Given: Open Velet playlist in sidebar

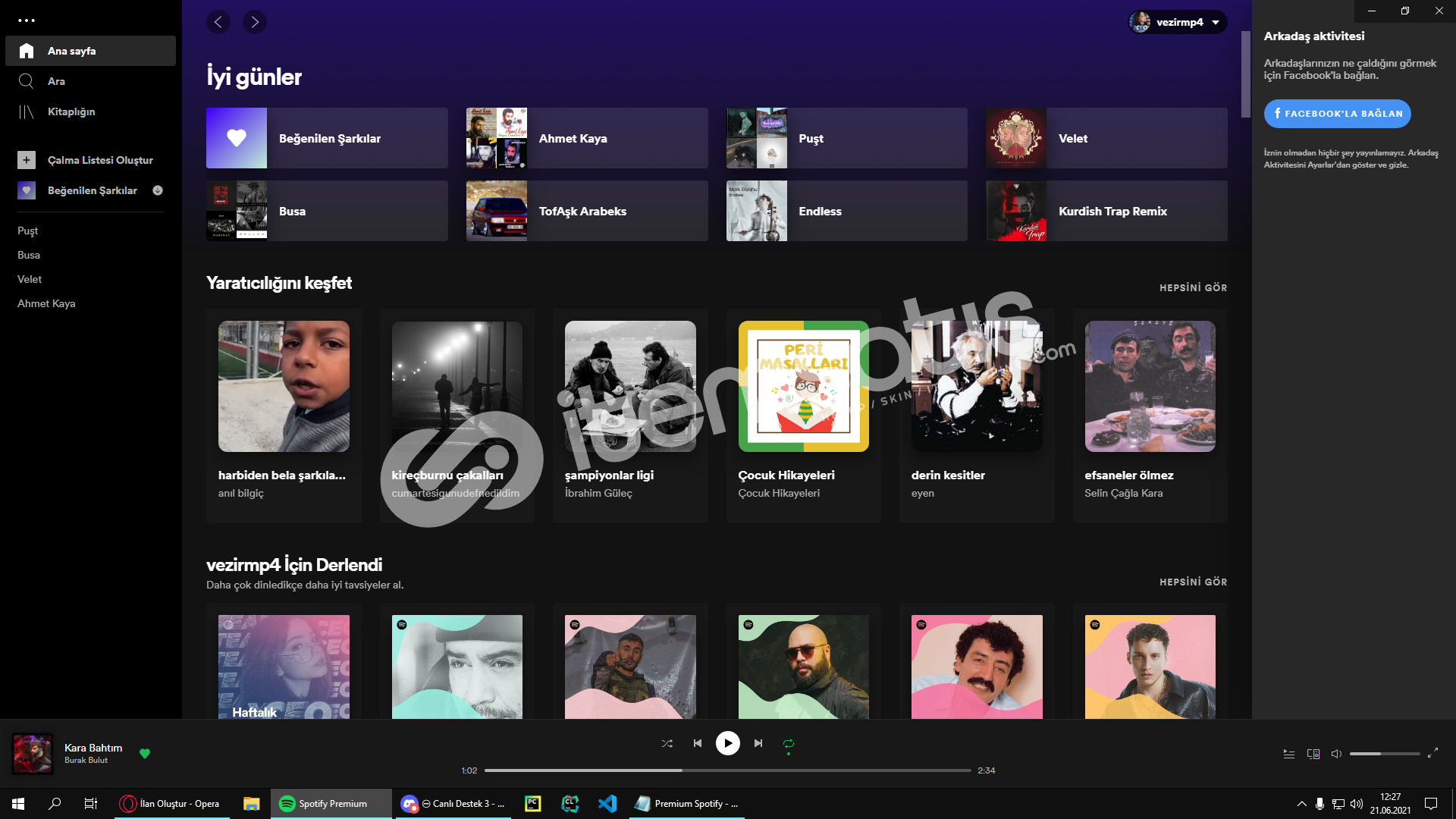Looking at the screenshot, I should point(30,279).
